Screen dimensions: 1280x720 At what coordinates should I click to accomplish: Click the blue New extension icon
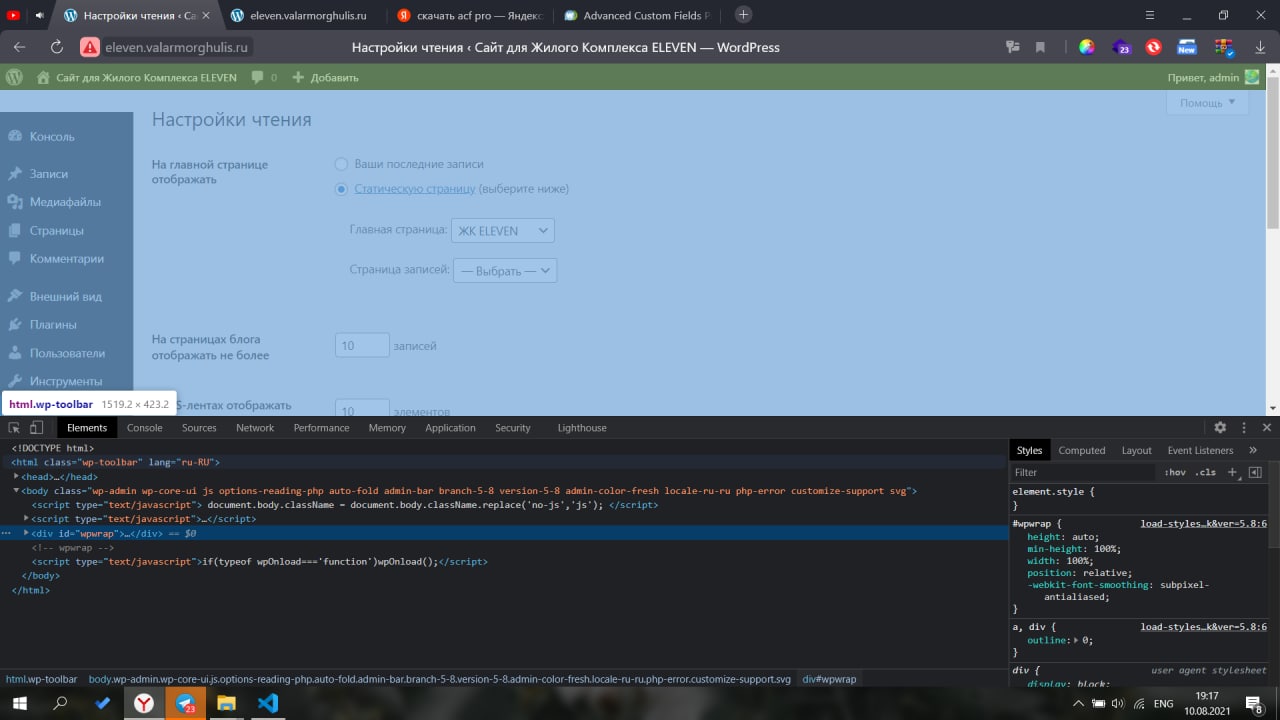coord(1187,47)
